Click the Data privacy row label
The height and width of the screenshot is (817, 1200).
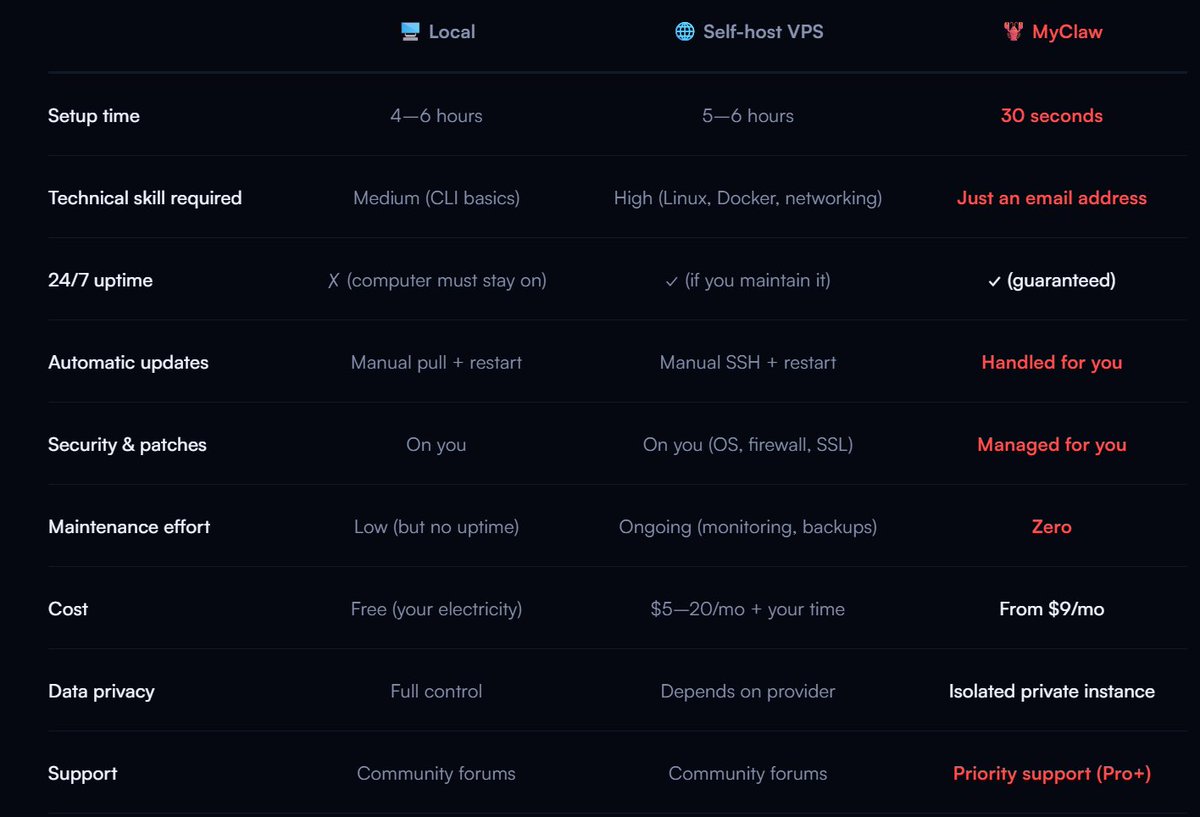pyautogui.click(x=101, y=692)
